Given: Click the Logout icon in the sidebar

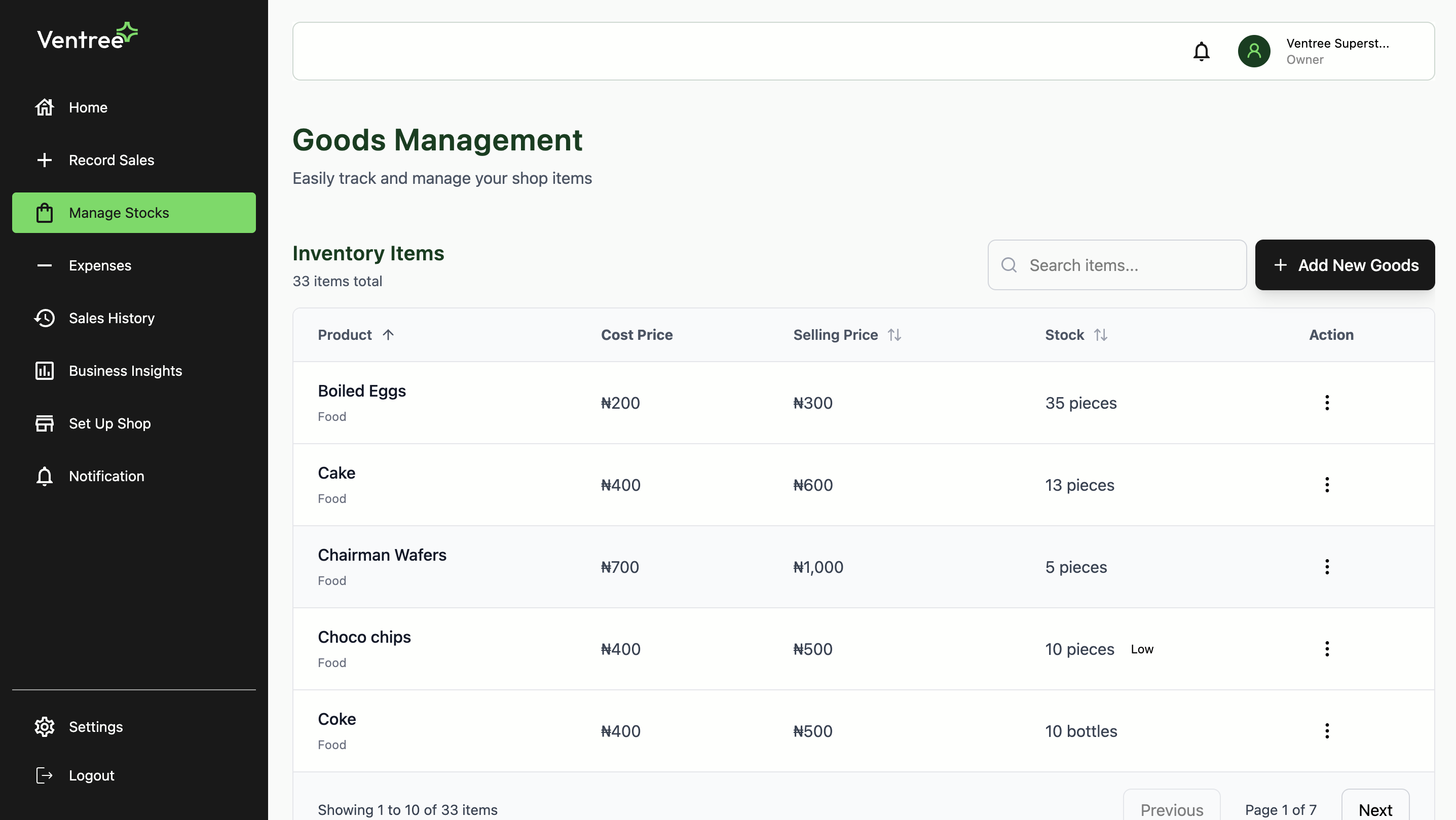Looking at the screenshot, I should tap(45, 775).
